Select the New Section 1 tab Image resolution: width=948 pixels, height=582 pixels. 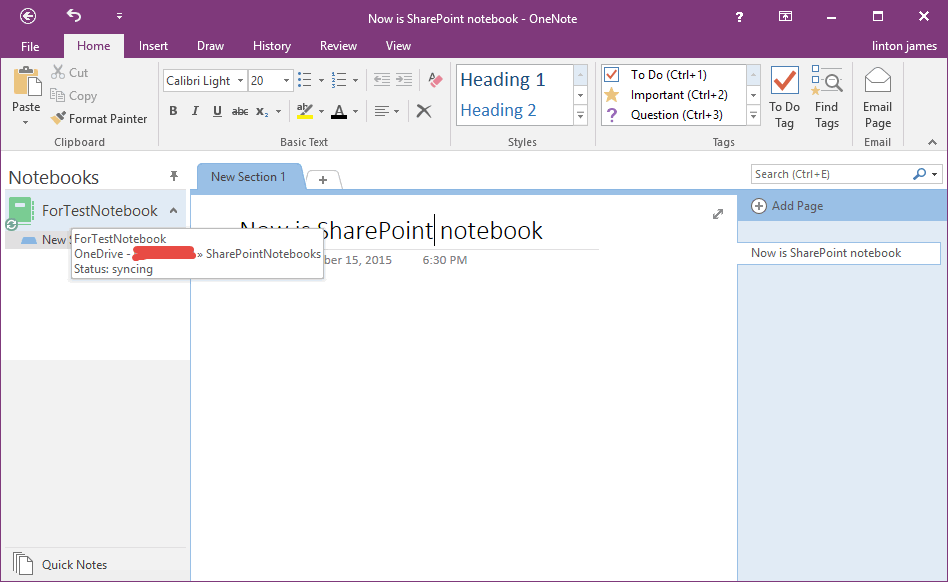[x=248, y=176]
